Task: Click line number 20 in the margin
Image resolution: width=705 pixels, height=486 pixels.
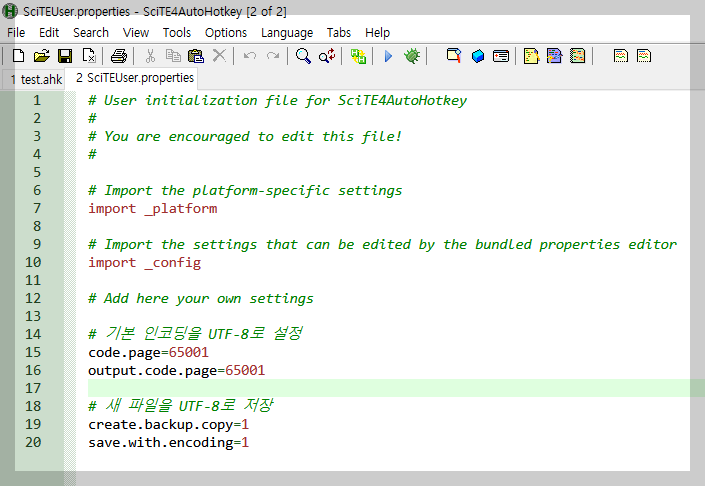Action: [33, 442]
